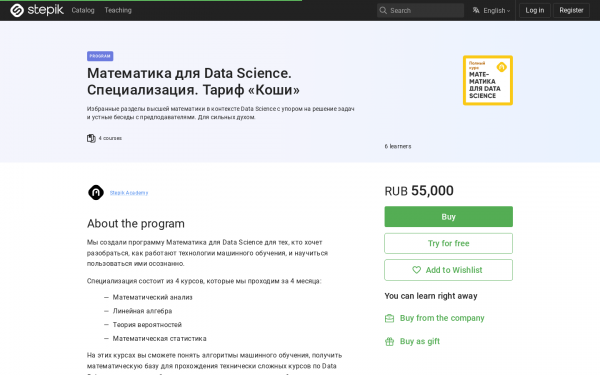Click the Register button

tap(571, 10)
